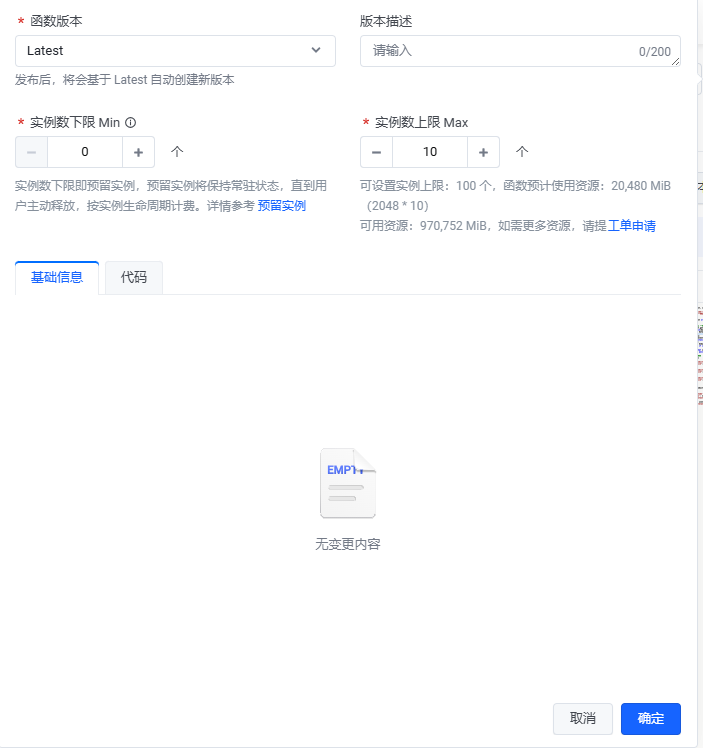Open the 工单申请 link
Viewport: 703px width, 748px height.
[632, 226]
